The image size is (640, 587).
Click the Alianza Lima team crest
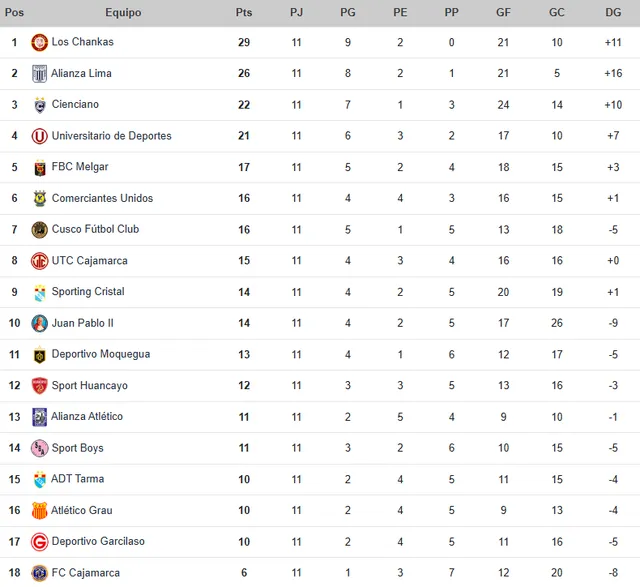pos(40,74)
